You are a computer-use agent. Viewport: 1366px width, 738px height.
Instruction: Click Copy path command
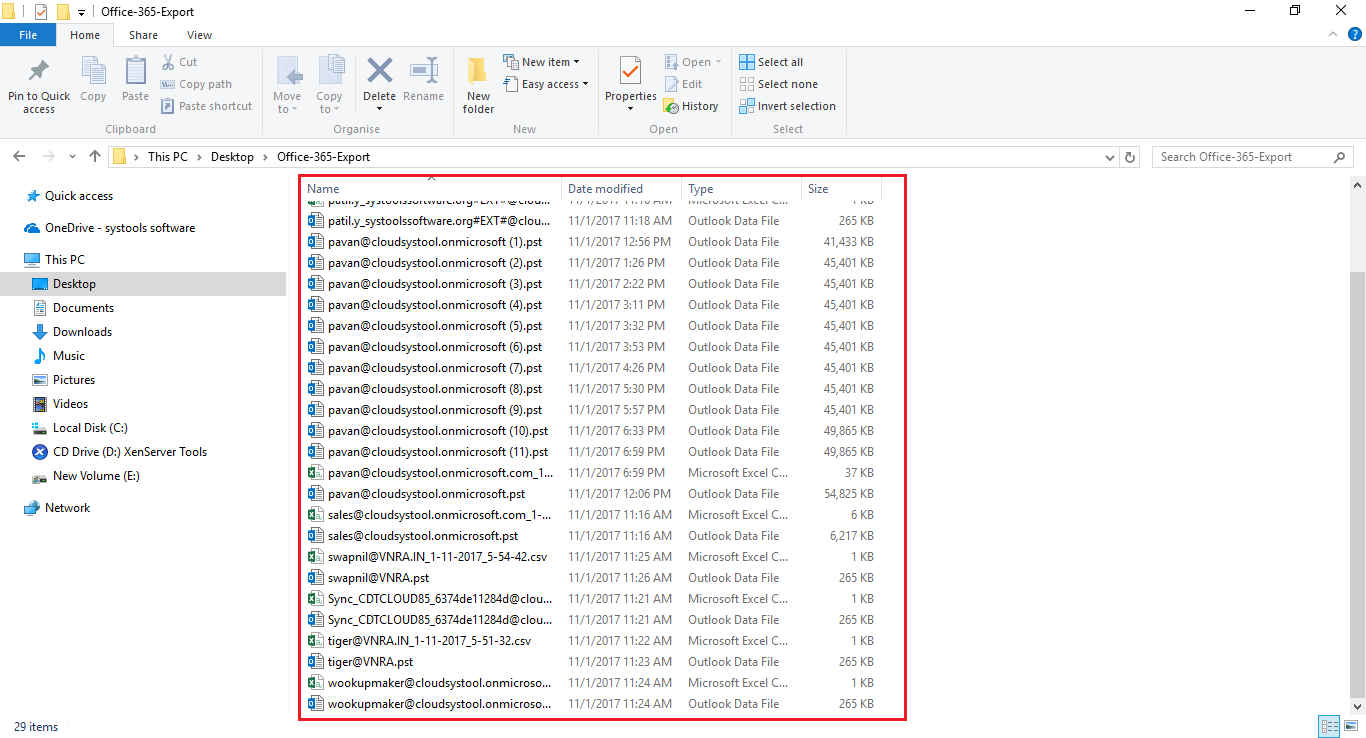pyautogui.click(x=196, y=84)
